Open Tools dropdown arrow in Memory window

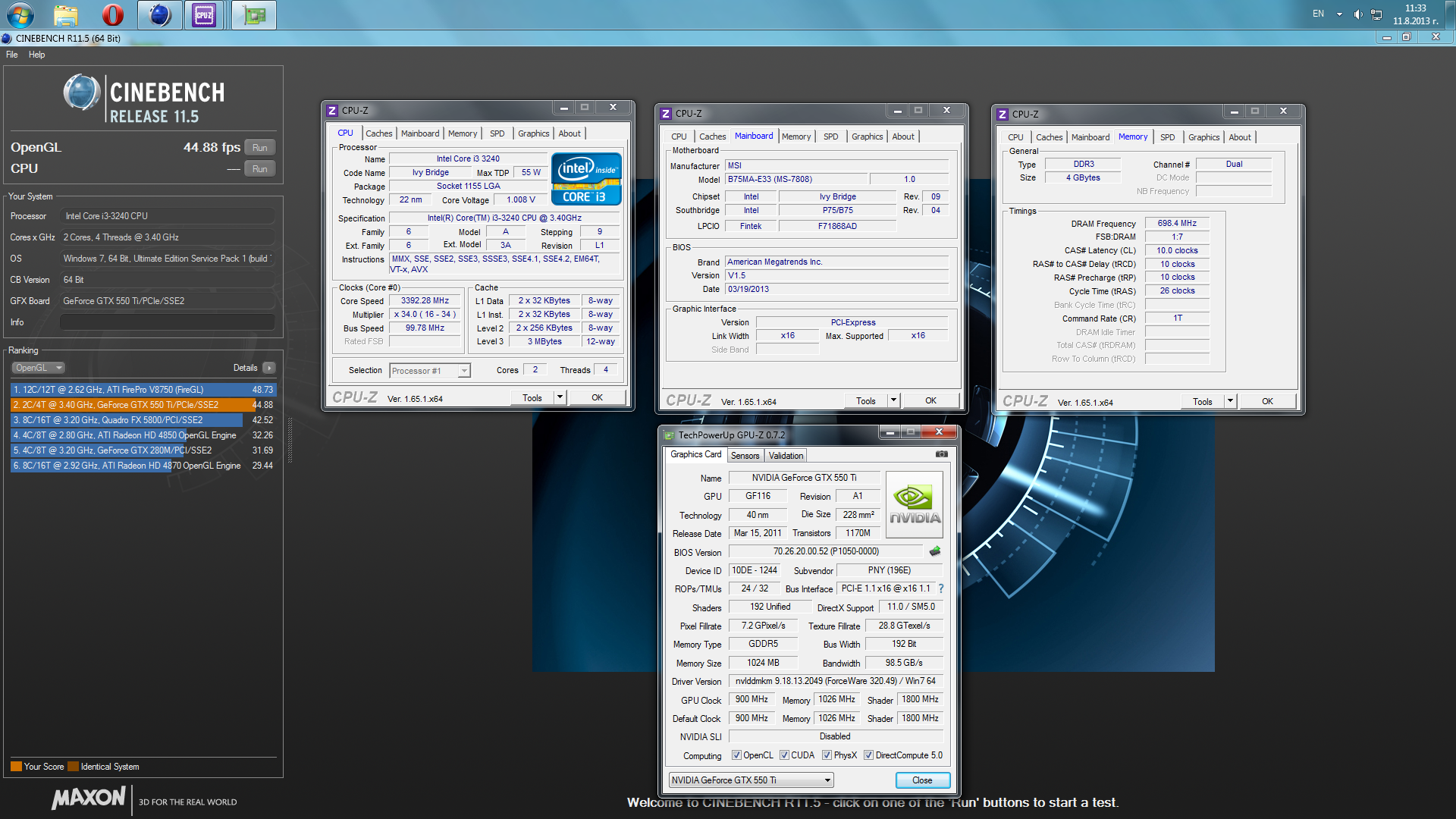coord(1230,401)
